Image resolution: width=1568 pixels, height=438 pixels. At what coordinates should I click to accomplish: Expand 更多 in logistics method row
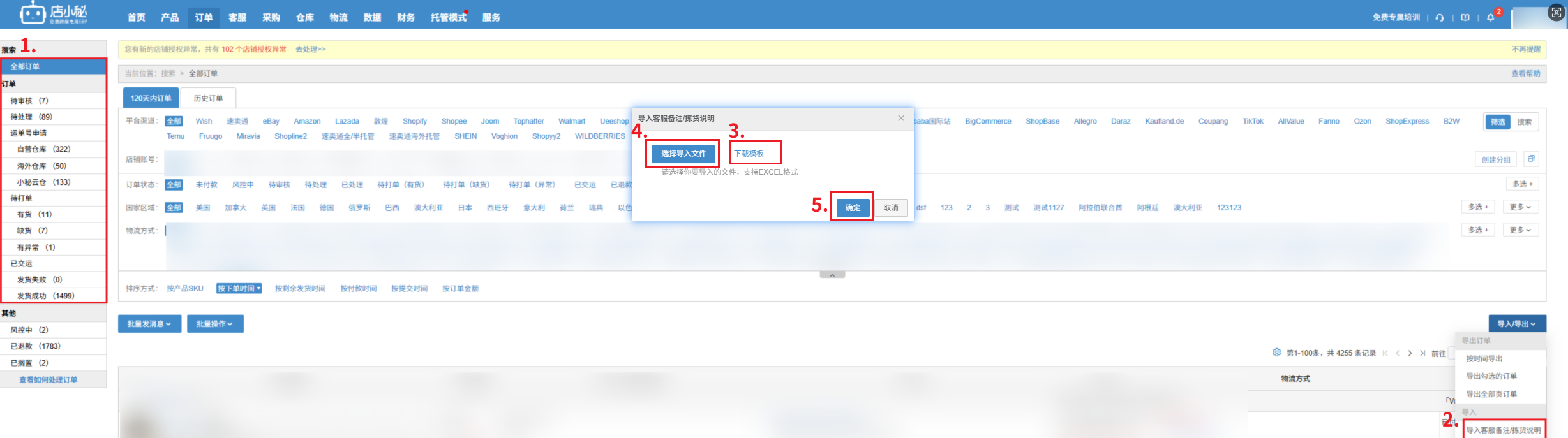1520,230
